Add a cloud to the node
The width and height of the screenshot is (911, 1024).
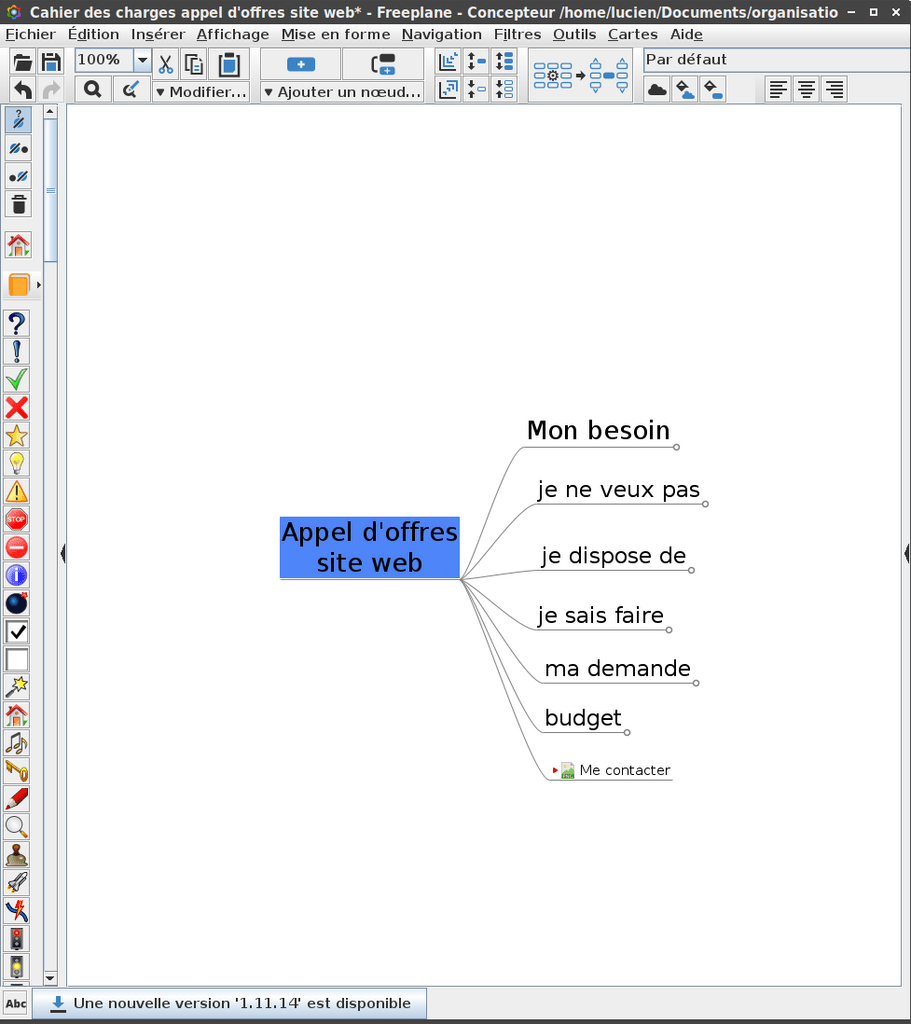657,89
